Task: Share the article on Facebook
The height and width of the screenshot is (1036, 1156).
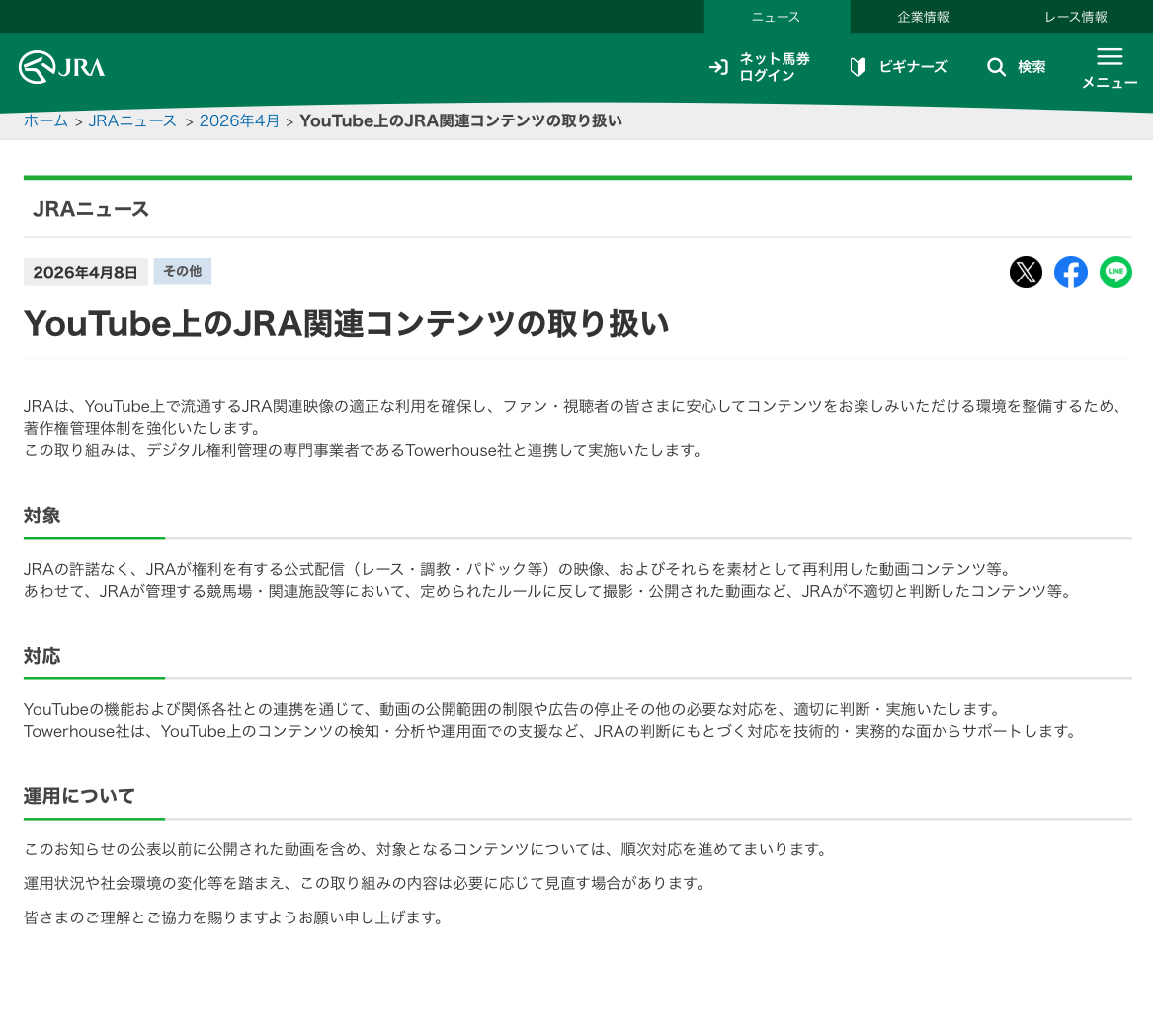Action: click(x=1070, y=273)
